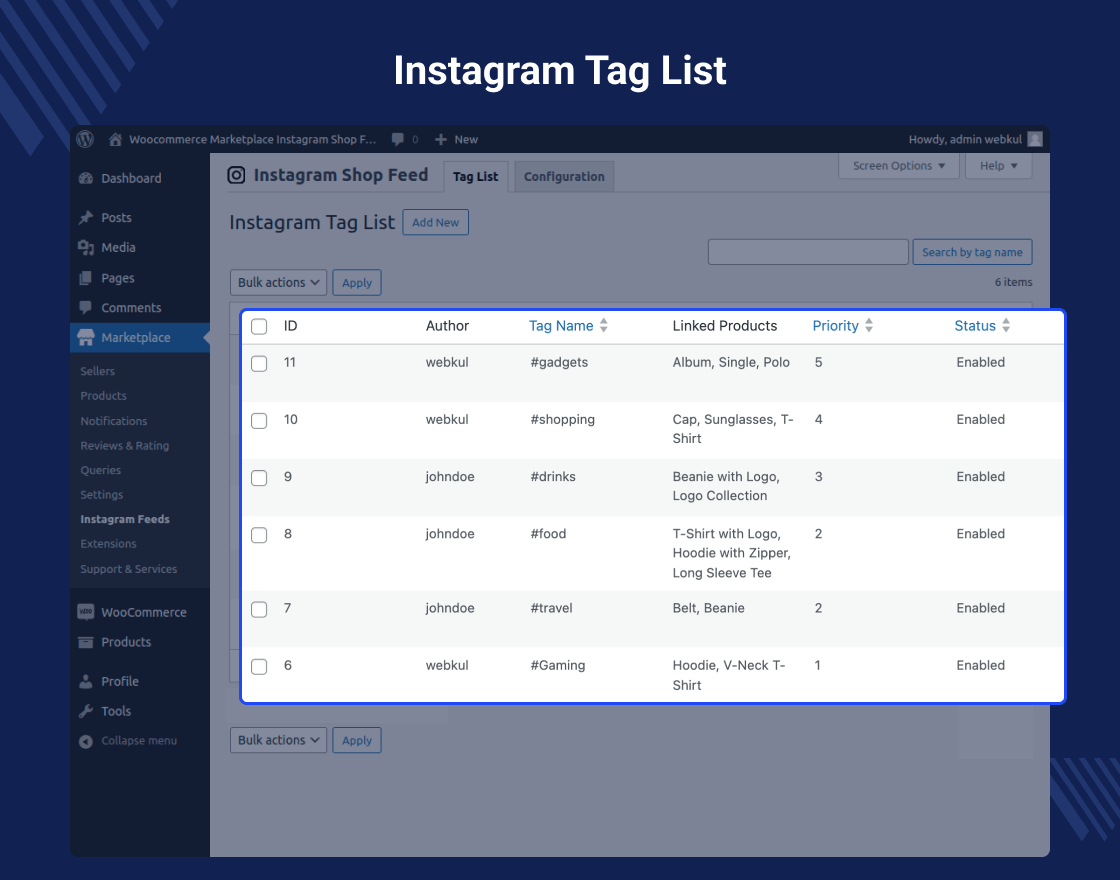
Task: Click the site name in admin bar
Action: click(x=252, y=139)
